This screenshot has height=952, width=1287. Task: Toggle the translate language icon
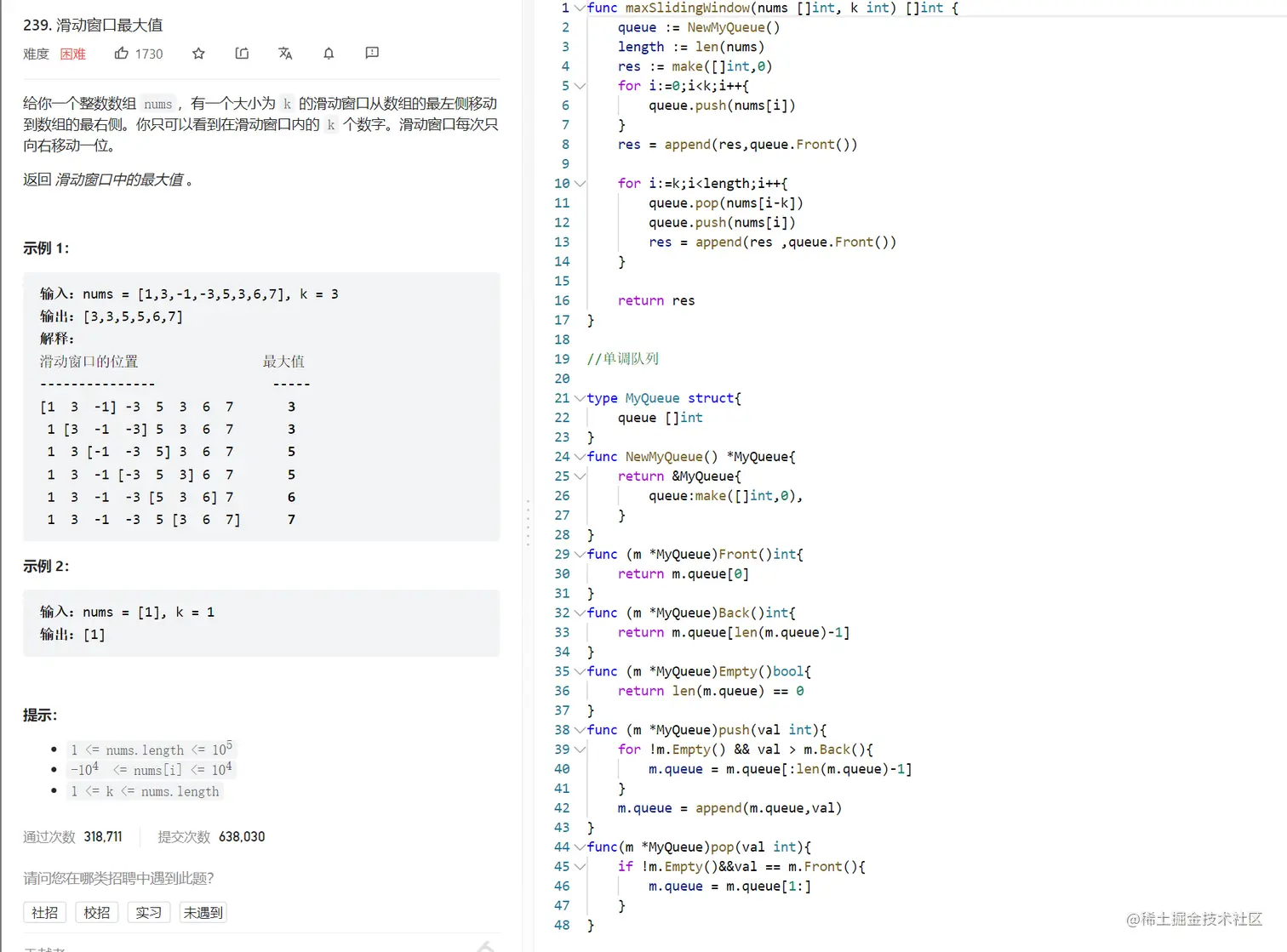[285, 54]
